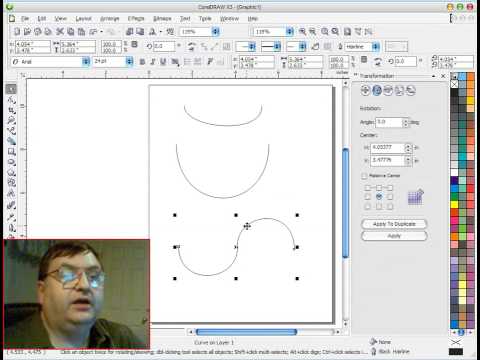Open the Edit menu
The image size is (480, 360).
(42, 18)
